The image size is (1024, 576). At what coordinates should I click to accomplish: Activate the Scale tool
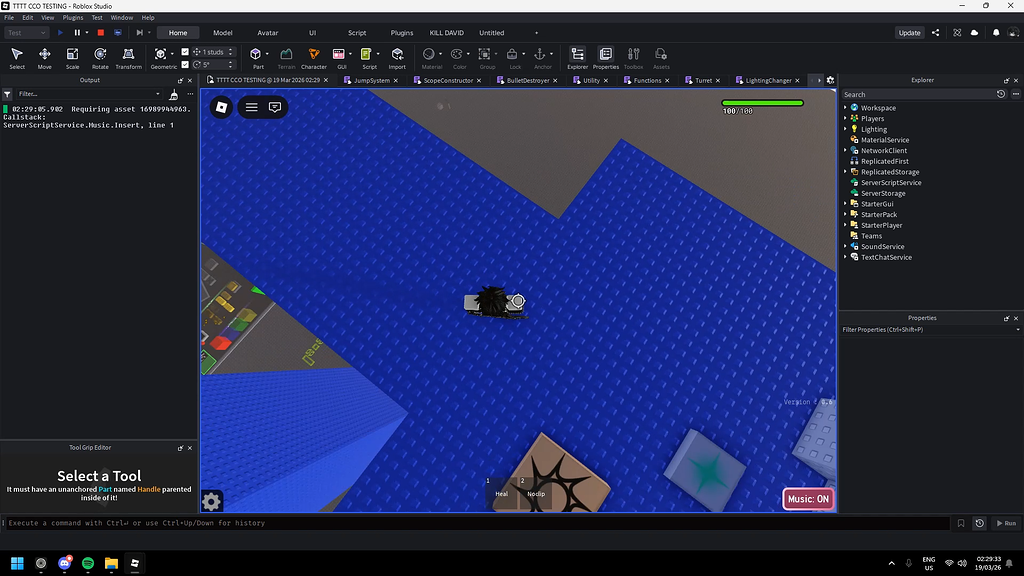point(72,57)
